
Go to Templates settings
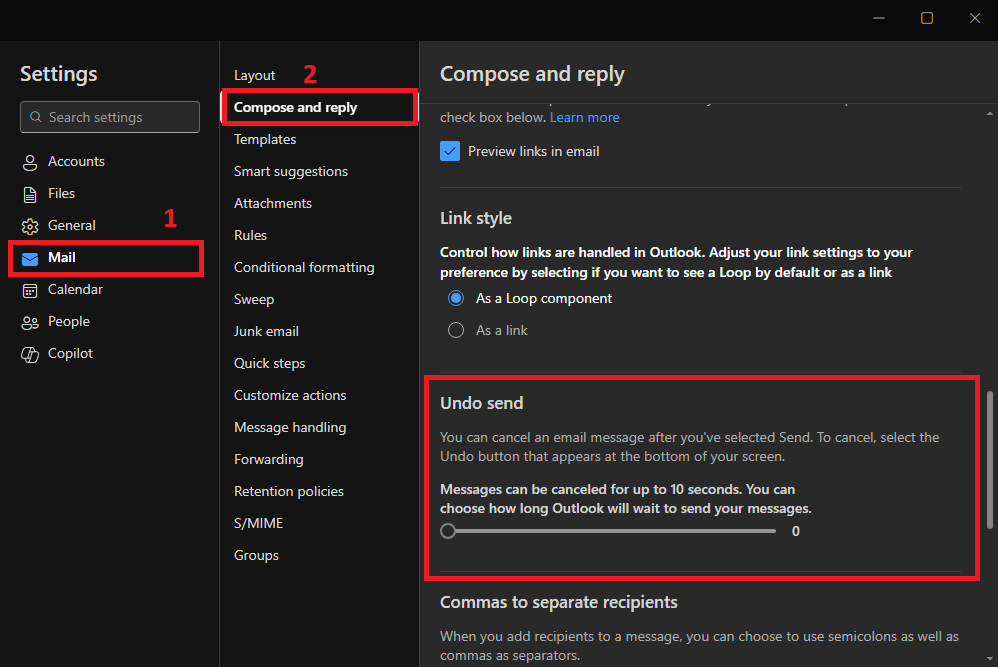tap(265, 139)
